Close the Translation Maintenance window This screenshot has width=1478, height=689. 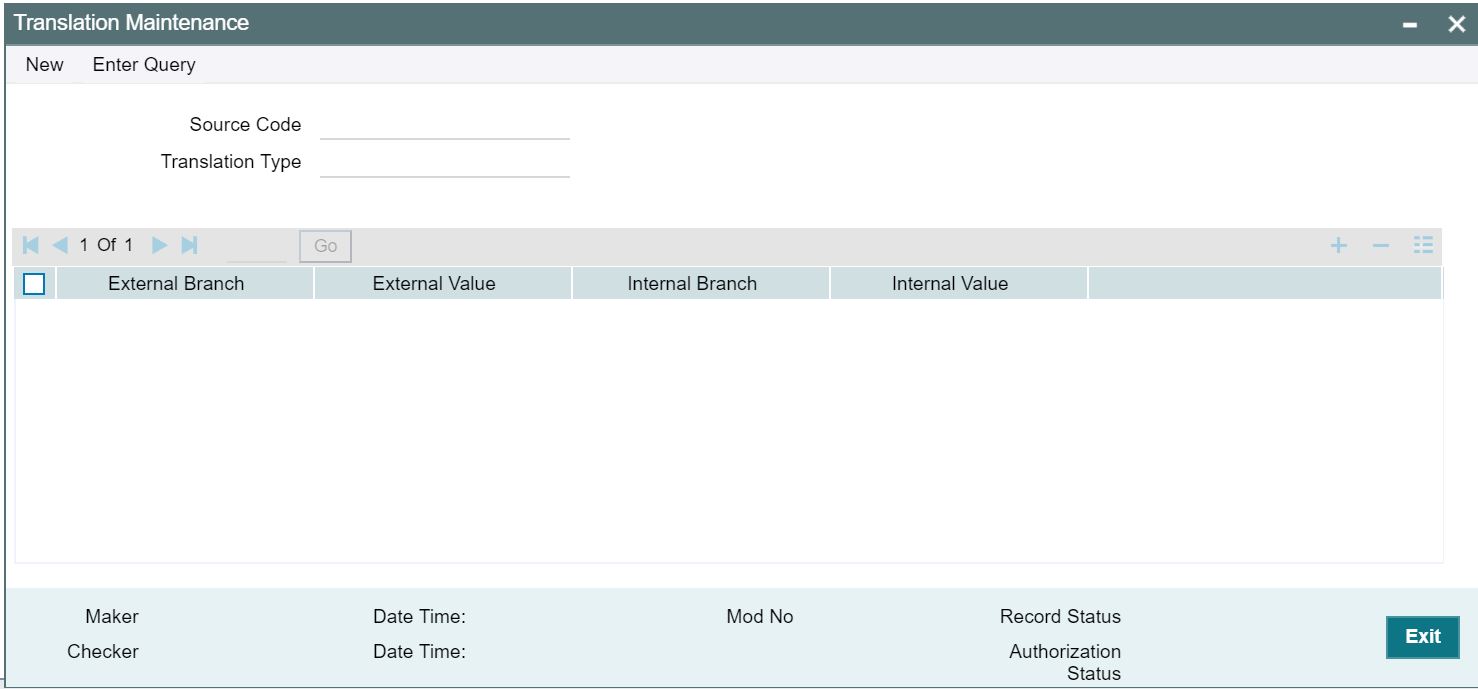[1456, 24]
